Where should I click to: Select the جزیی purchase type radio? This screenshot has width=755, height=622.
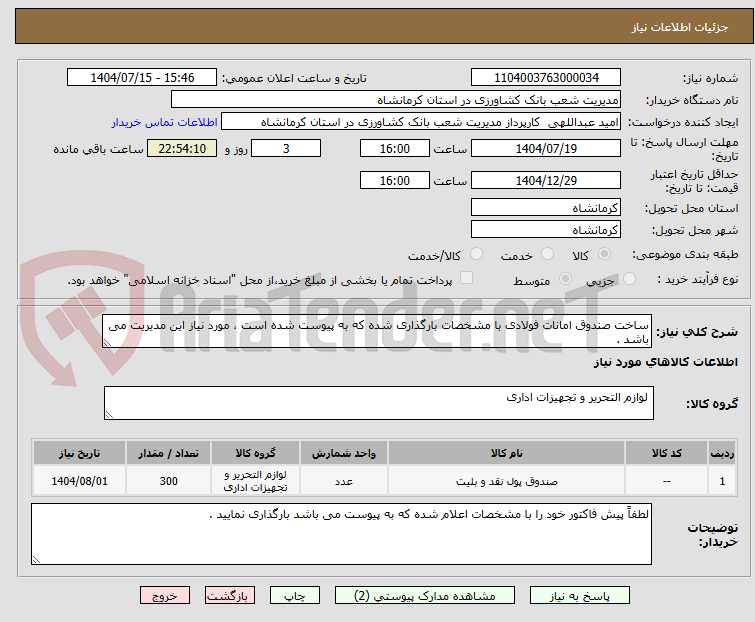629,279
